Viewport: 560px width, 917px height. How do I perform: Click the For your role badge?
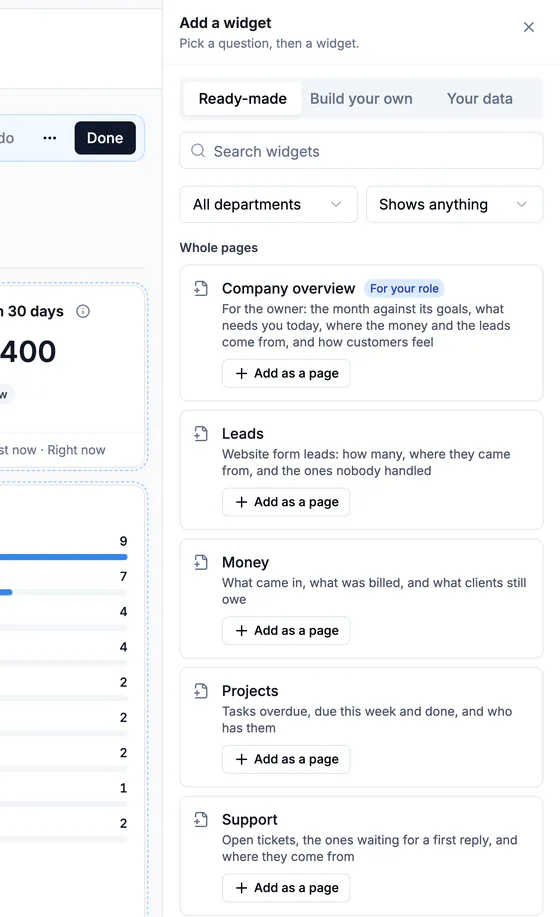coord(404,288)
